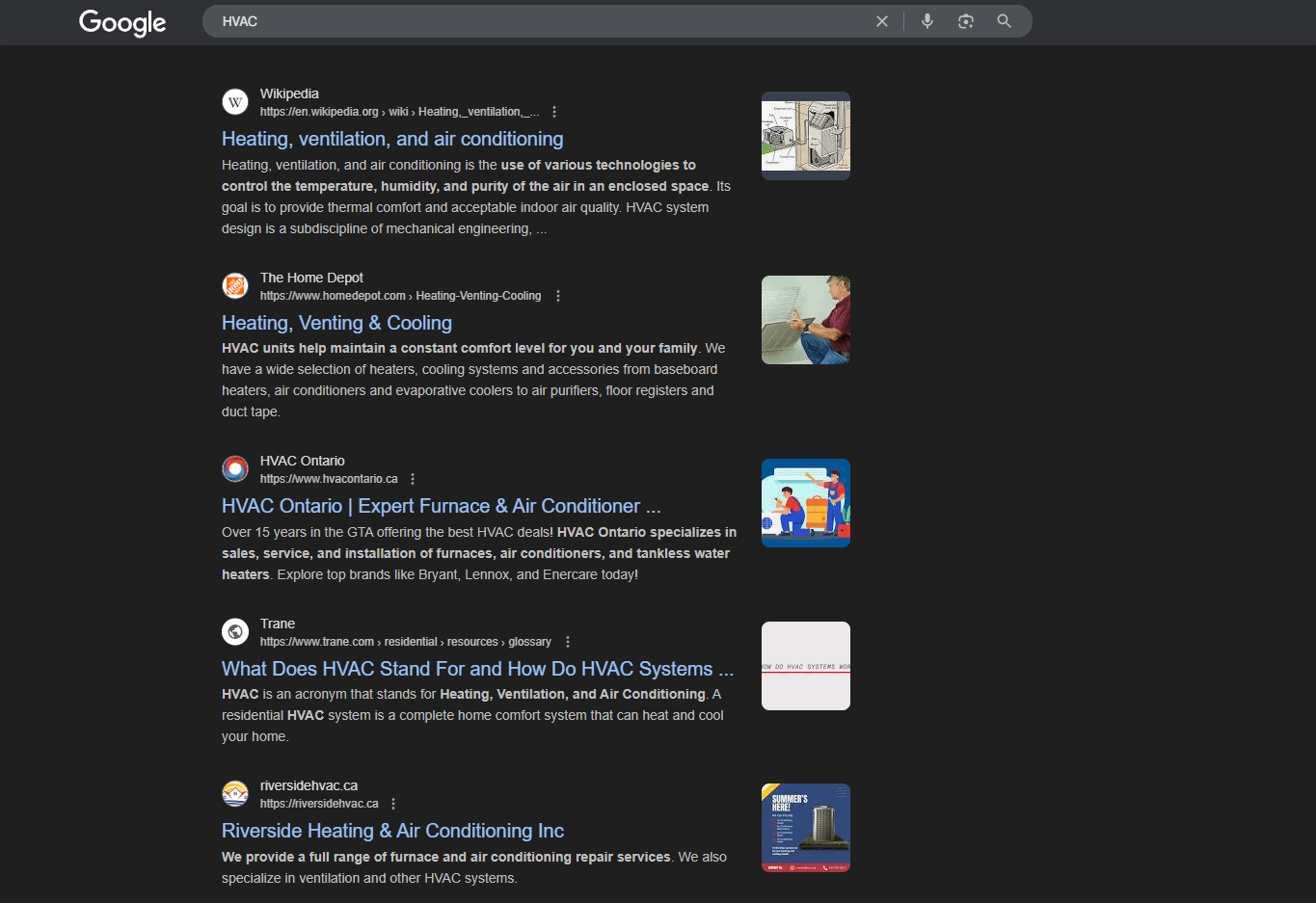Image resolution: width=1316 pixels, height=903 pixels.
Task: Open more options for Home Depot result
Action: tap(558, 296)
